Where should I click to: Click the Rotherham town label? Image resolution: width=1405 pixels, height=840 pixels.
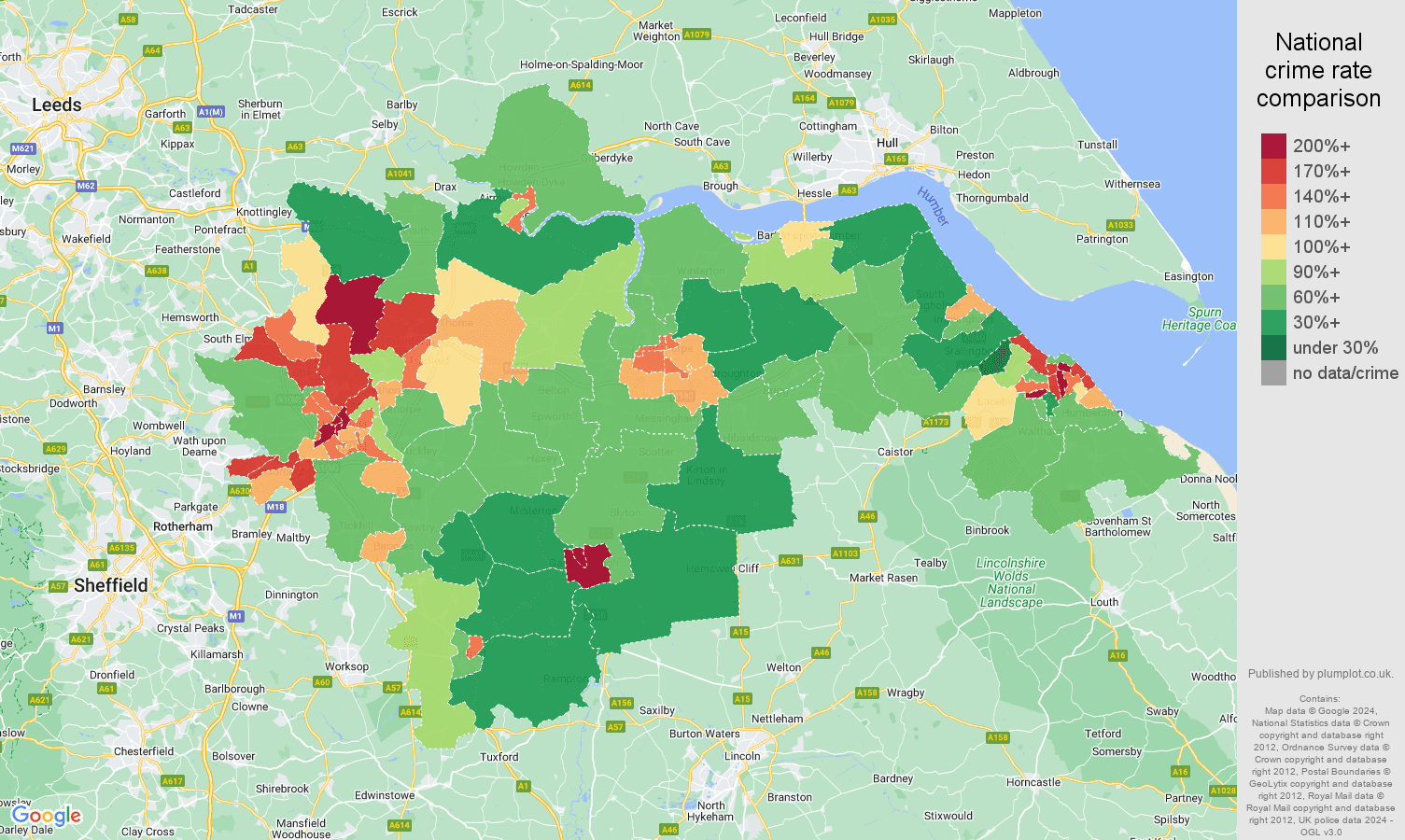[x=183, y=526]
